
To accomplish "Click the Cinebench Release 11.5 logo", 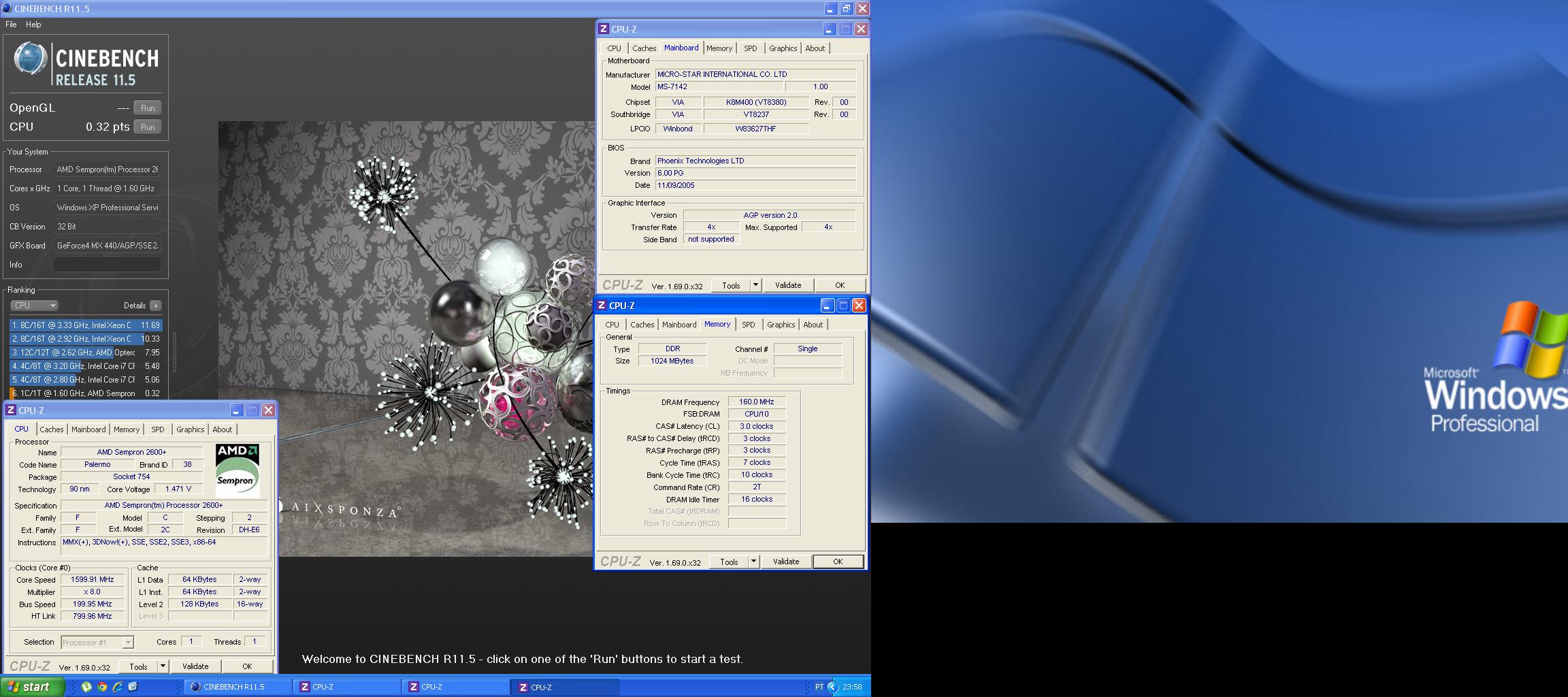I will click(x=86, y=63).
